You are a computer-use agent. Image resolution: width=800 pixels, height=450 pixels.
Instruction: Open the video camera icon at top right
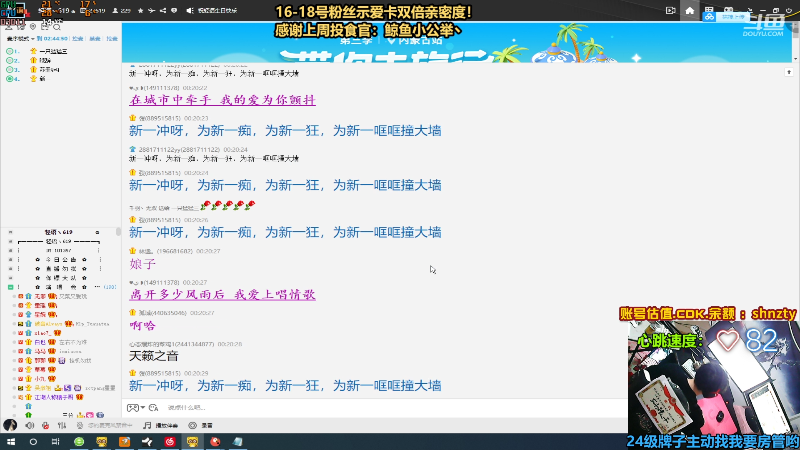pos(670,11)
